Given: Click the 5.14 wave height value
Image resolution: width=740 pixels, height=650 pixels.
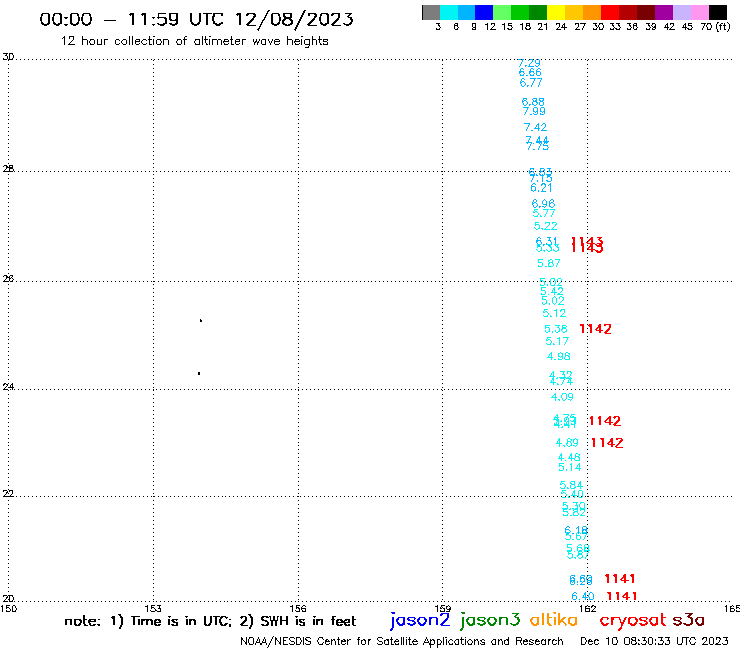Looking at the screenshot, I should tap(570, 467).
